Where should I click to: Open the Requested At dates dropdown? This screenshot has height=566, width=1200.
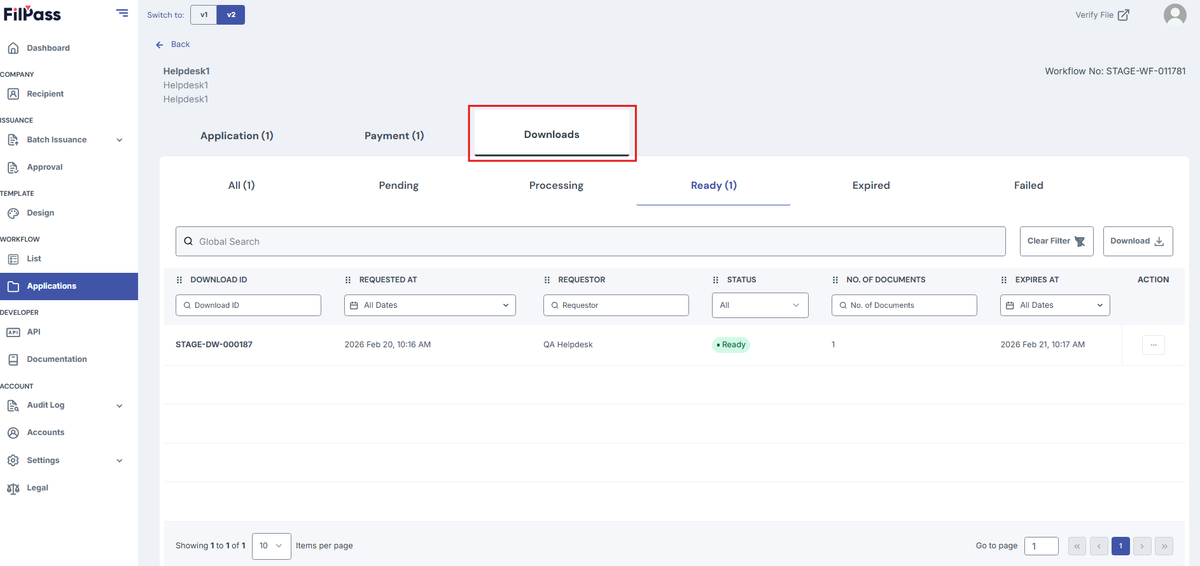click(x=430, y=305)
